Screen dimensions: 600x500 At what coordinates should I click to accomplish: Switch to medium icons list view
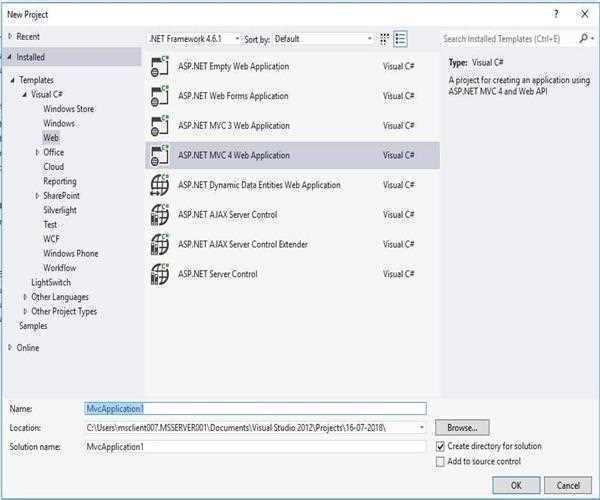401,39
